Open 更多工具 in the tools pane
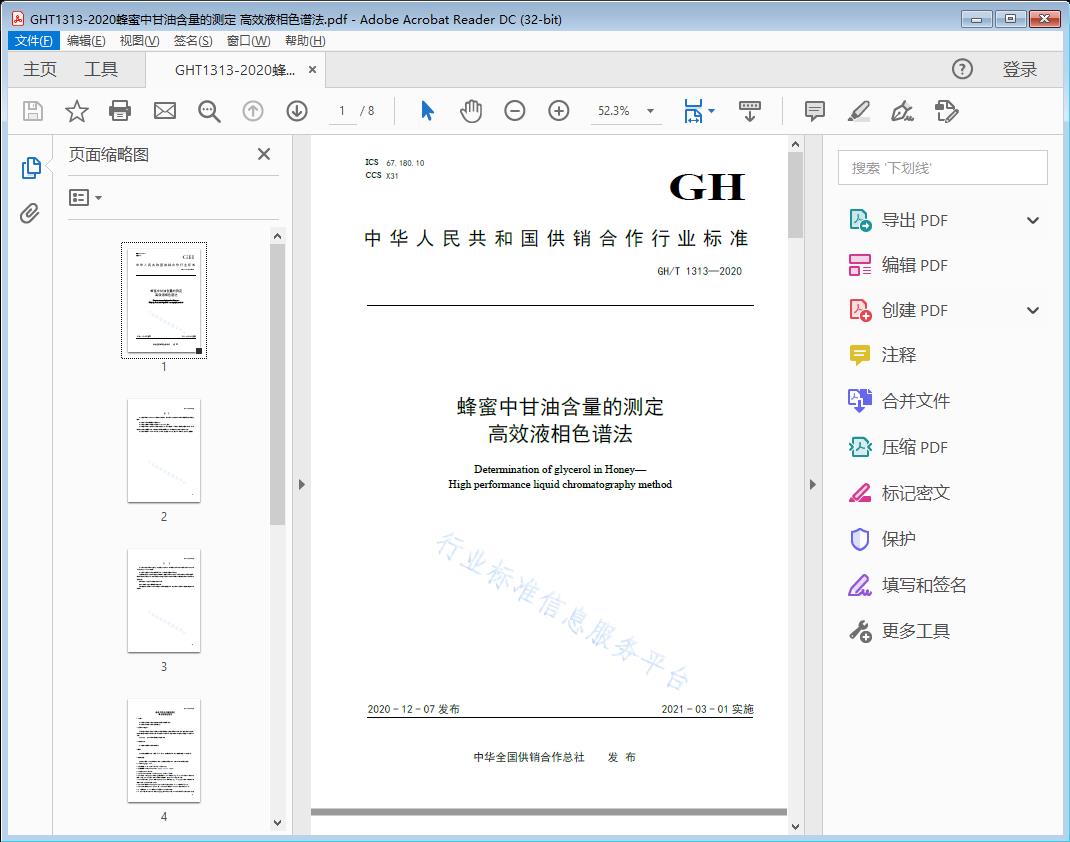Screen dimensions: 1070x842 (915, 631)
